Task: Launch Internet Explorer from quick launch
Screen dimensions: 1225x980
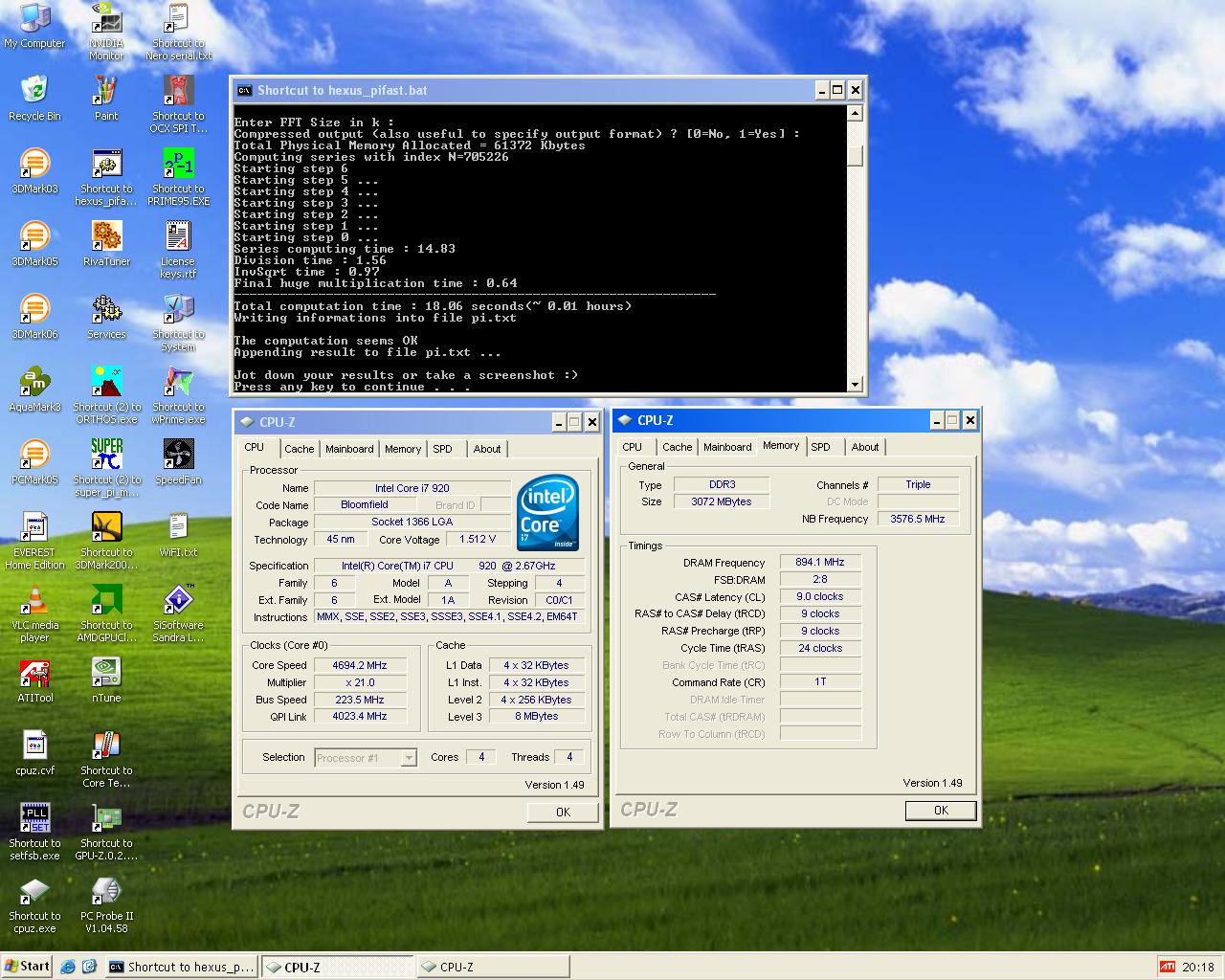Action: [x=68, y=967]
